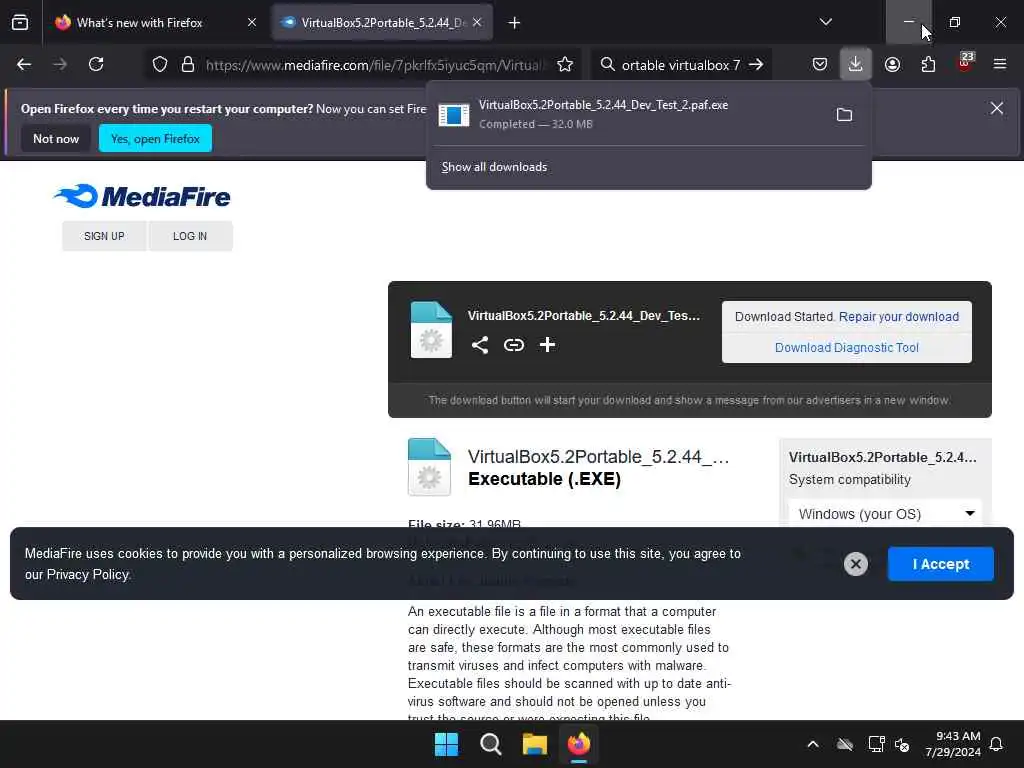The height and width of the screenshot is (768, 1024).
Task: Open the completed VirtualBox download entry
Action: 627,114
